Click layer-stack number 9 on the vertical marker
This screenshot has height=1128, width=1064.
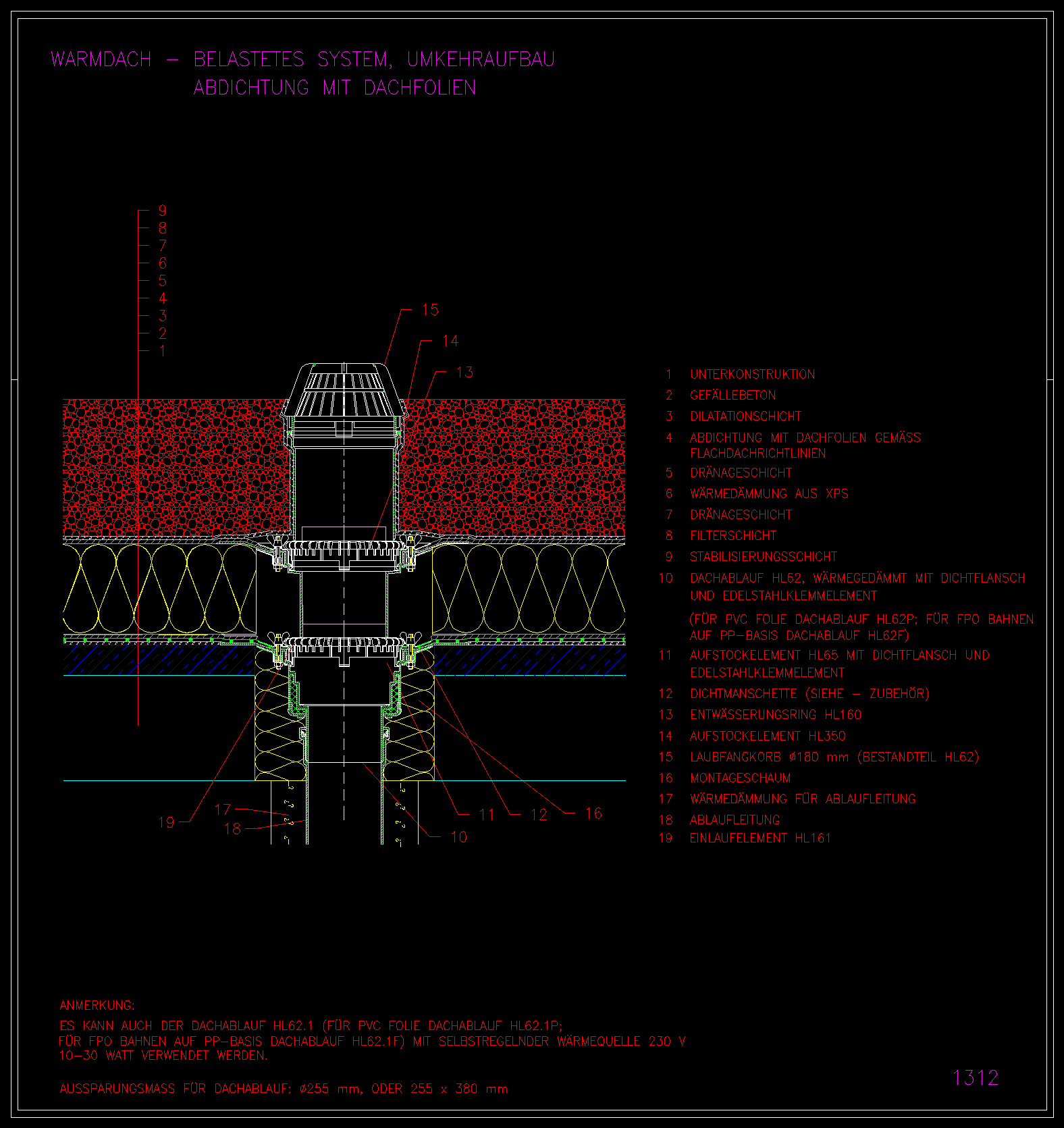coord(162,211)
